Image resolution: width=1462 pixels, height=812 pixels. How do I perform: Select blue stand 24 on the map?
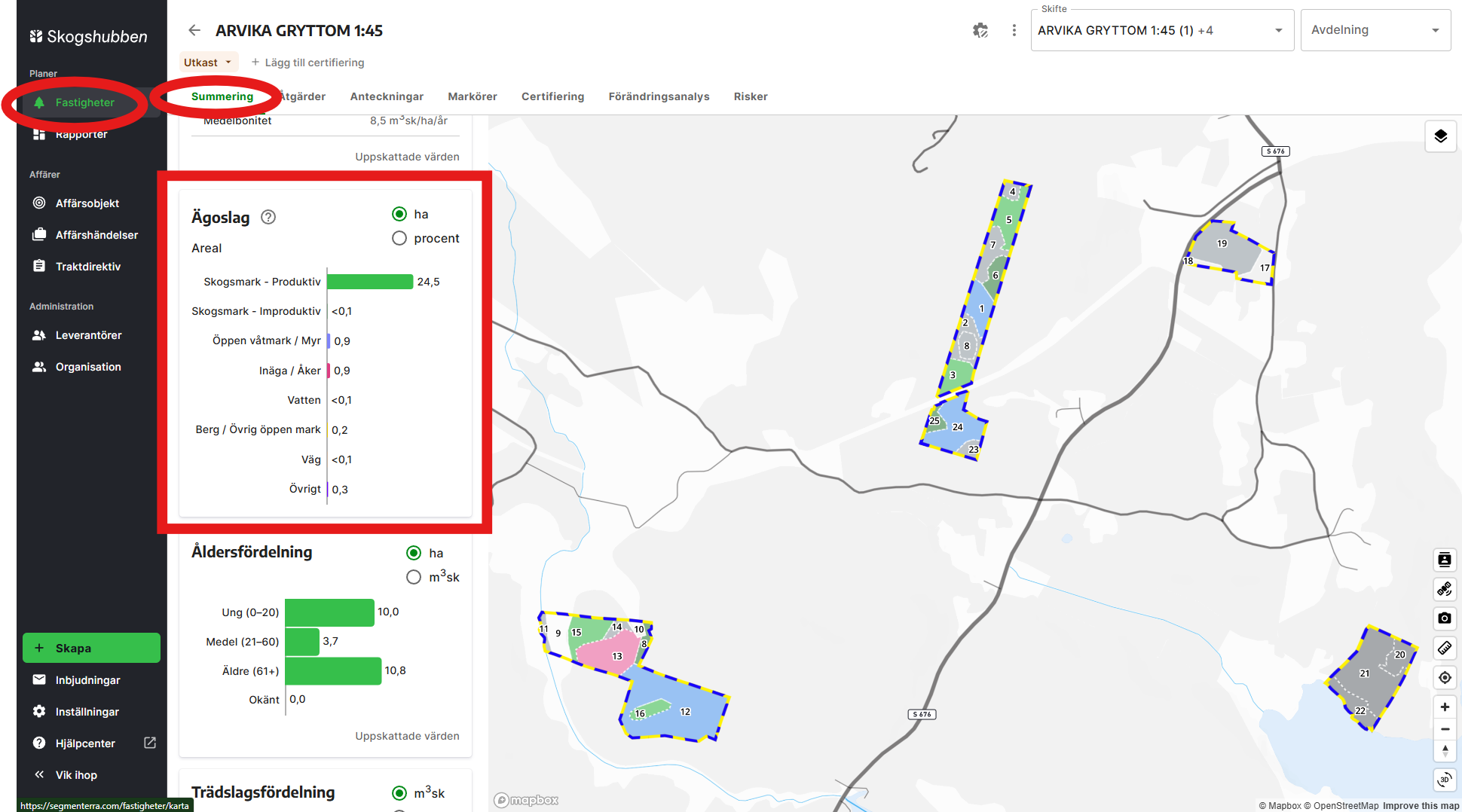click(x=959, y=426)
